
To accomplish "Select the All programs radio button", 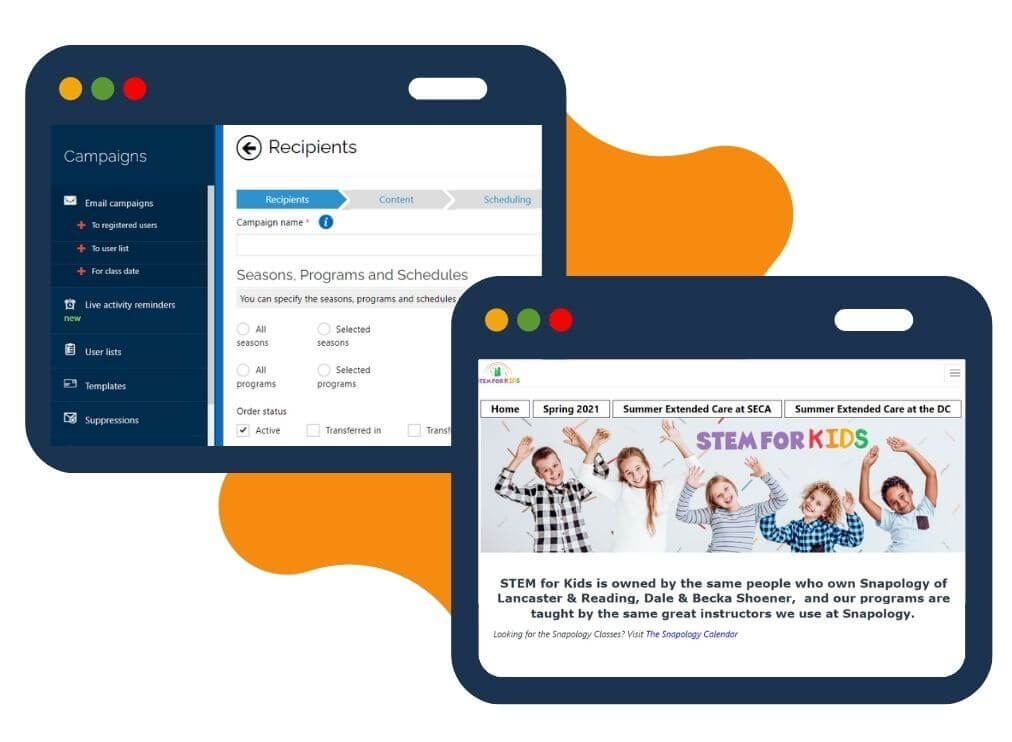I will (243, 370).
